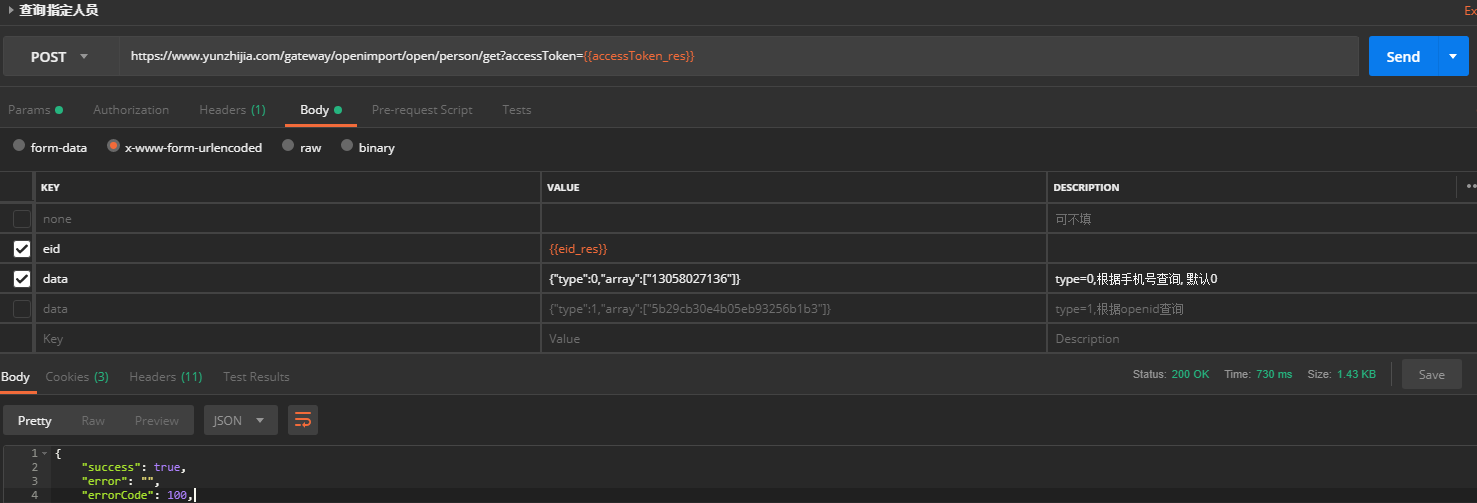This screenshot has width=1477, height=503.
Task: Choose the binary body type
Action: 347,146
